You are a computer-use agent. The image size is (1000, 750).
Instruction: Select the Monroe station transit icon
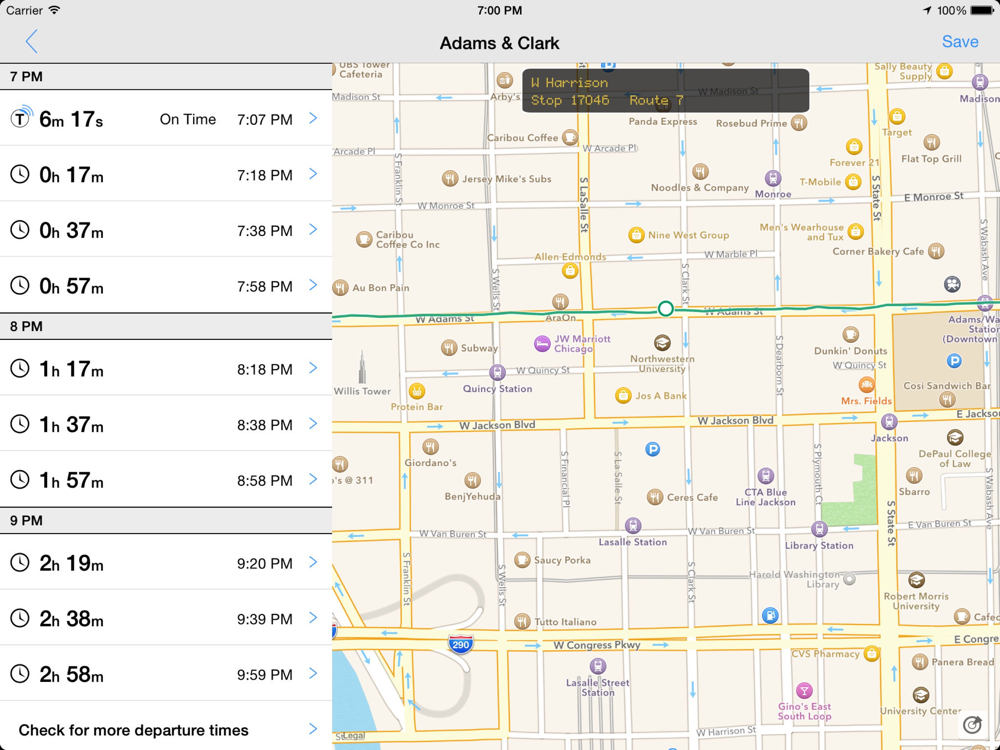tap(773, 178)
